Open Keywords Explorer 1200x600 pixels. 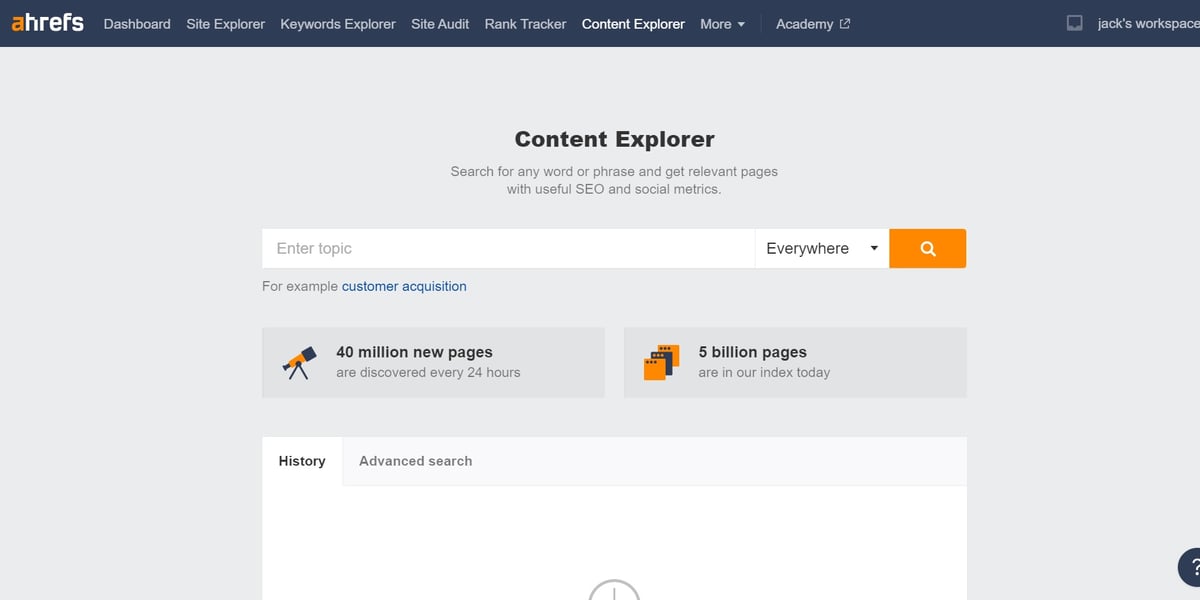coord(338,24)
